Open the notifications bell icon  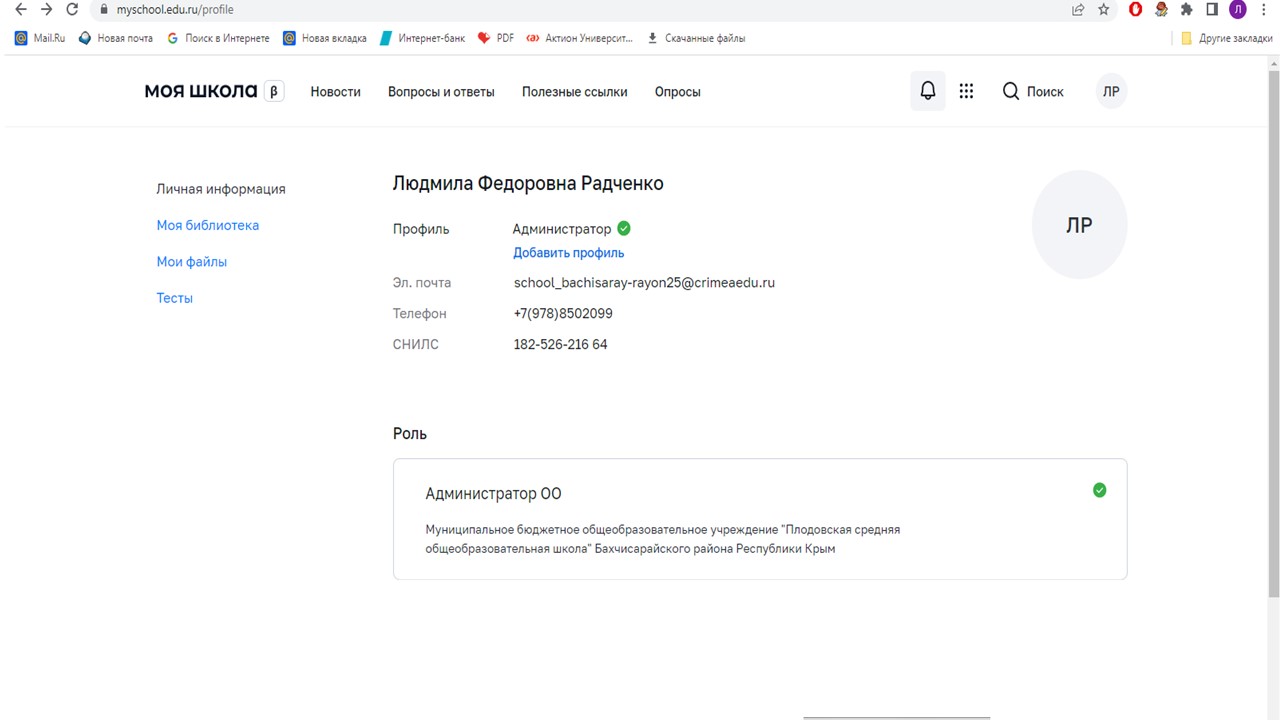pyautogui.click(x=928, y=91)
